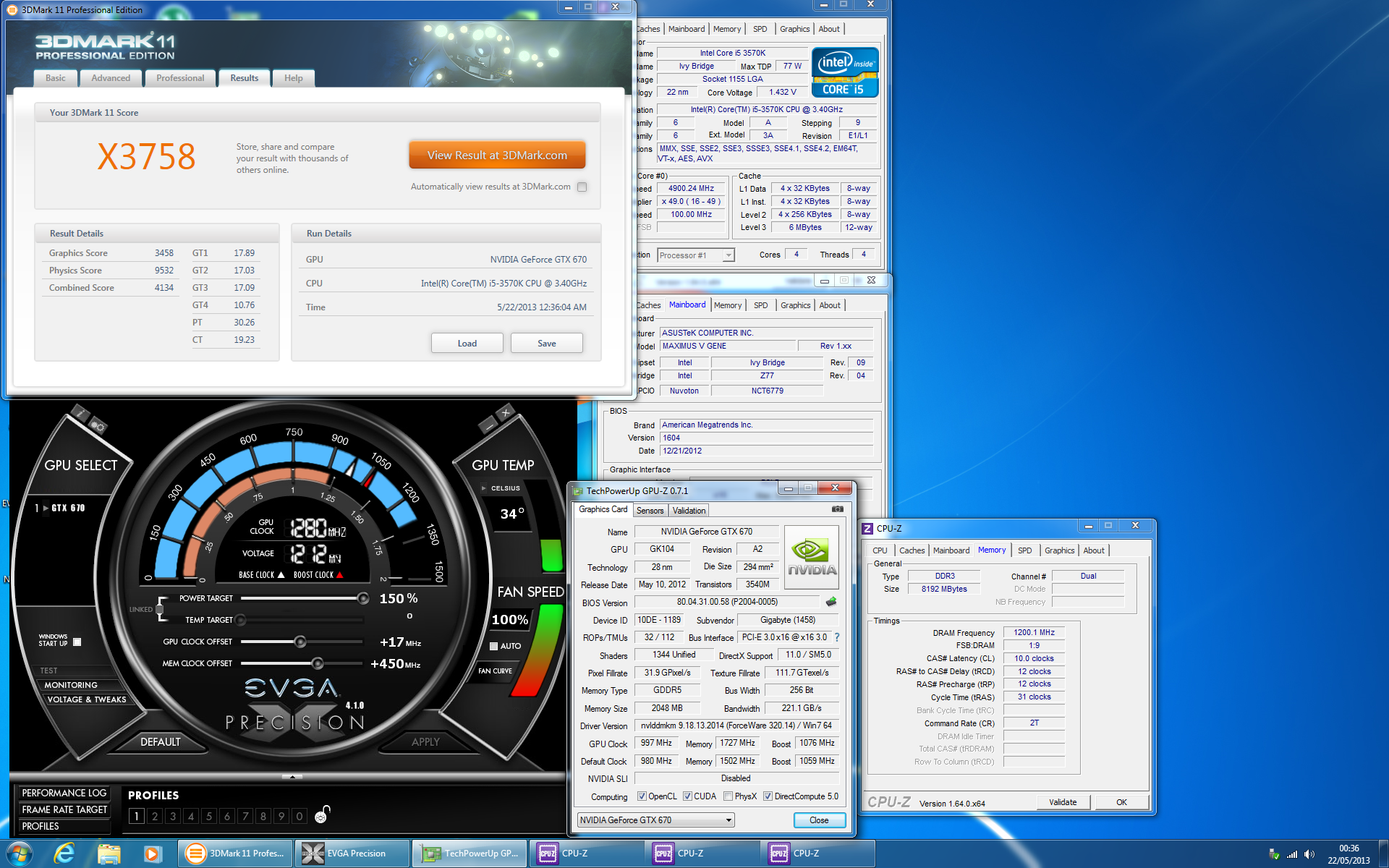Click EVGA Precision X close icon
Image resolution: width=1389 pixels, height=868 pixels.
point(506,413)
